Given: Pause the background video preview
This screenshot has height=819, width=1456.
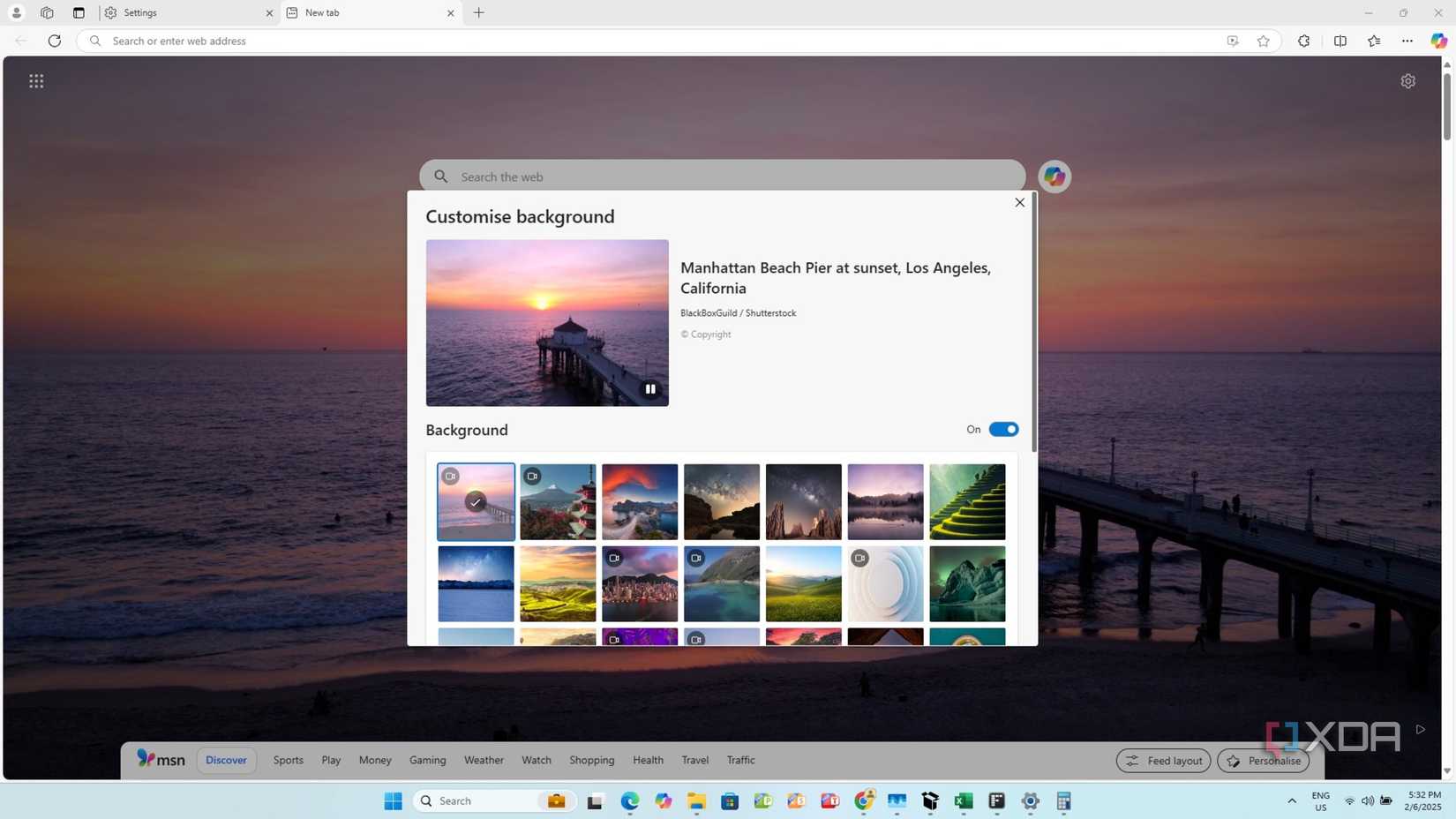Looking at the screenshot, I should (x=650, y=388).
